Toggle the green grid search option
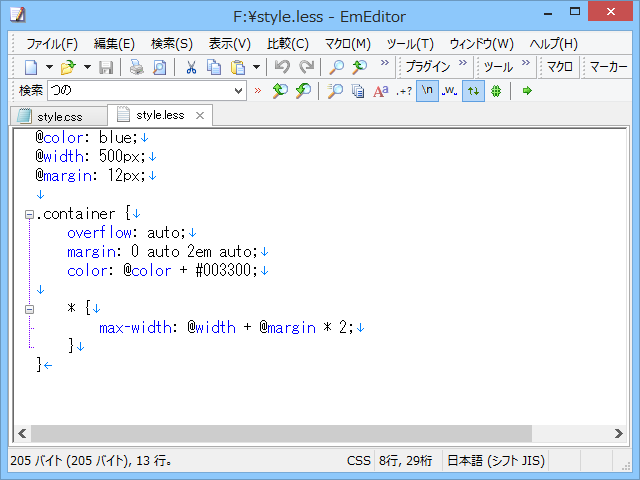 tap(496, 91)
